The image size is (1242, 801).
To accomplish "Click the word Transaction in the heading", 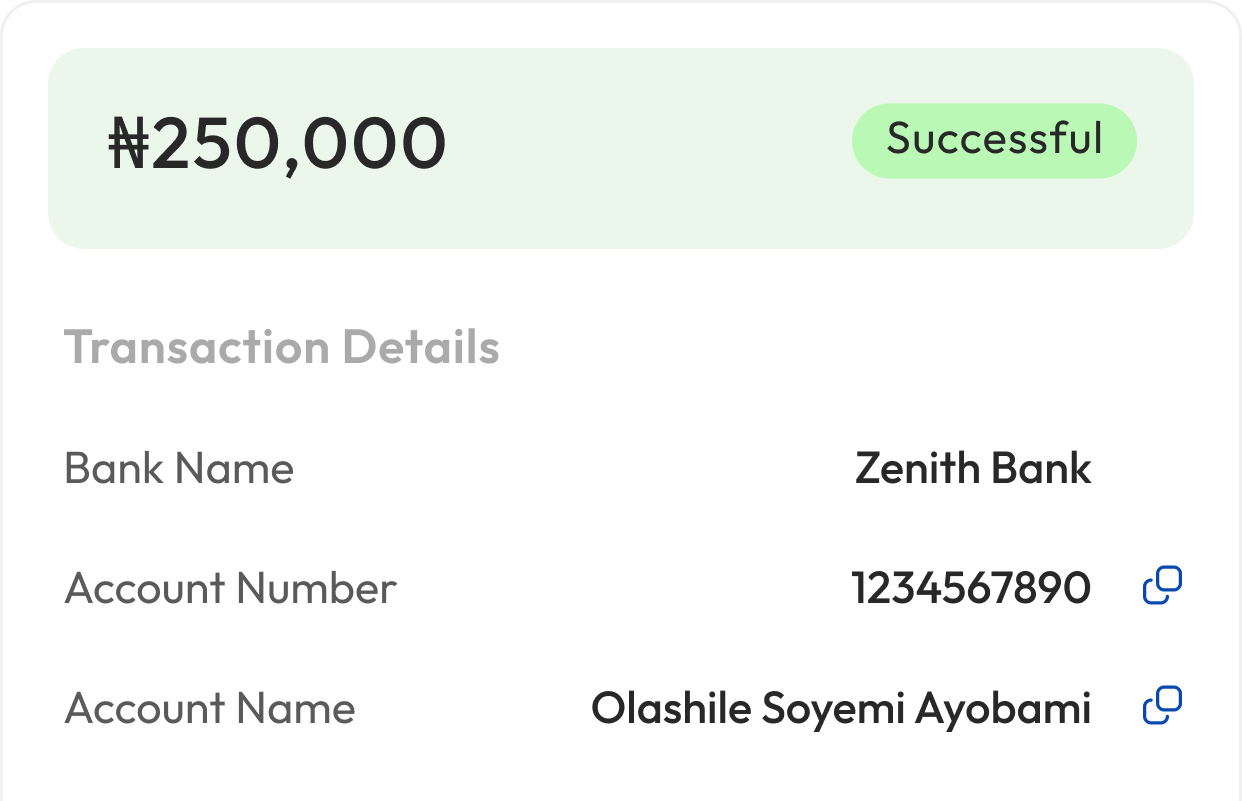I will (196, 348).
